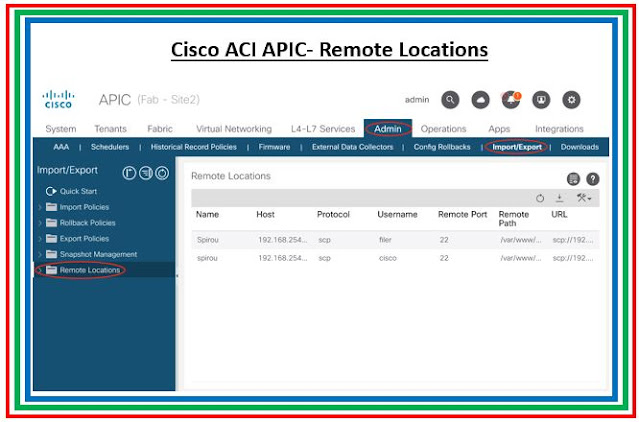
Task: Refresh the Remote Locations table
Action: click(x=540, y=198)
